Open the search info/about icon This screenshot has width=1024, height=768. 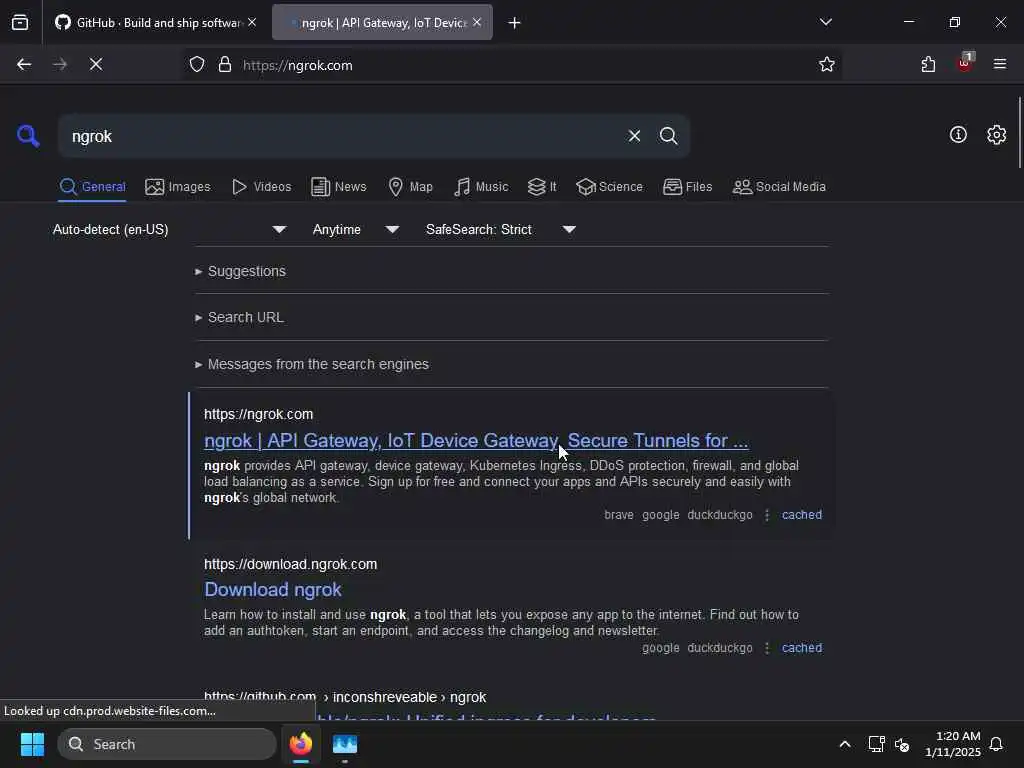(958, 135)
